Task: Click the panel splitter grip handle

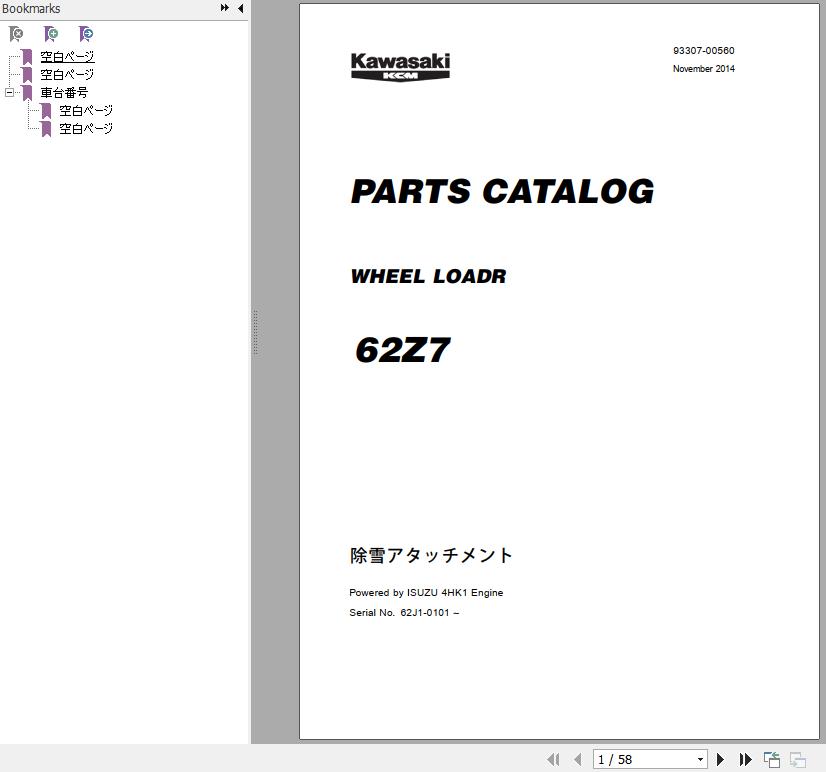Action: click(x=255, y=332)
